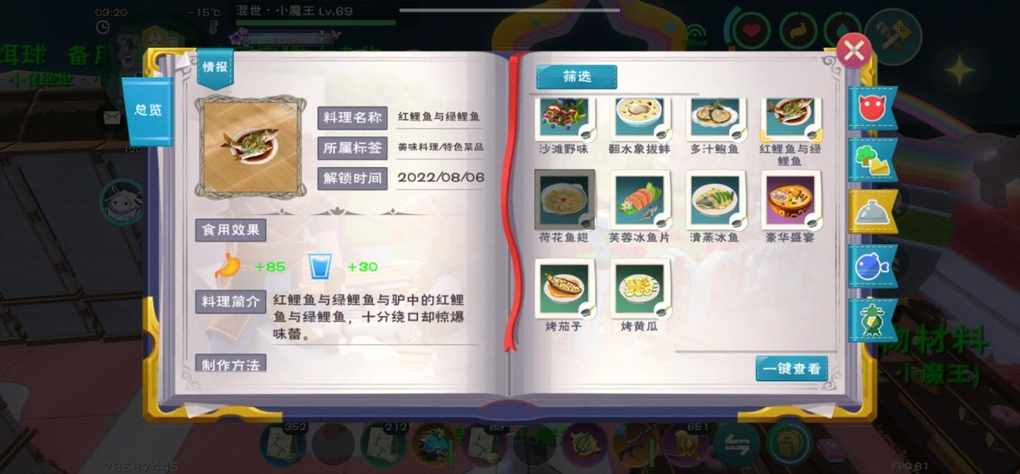
Task: Open the blue fish bookmark
Action: pos(872,266)
